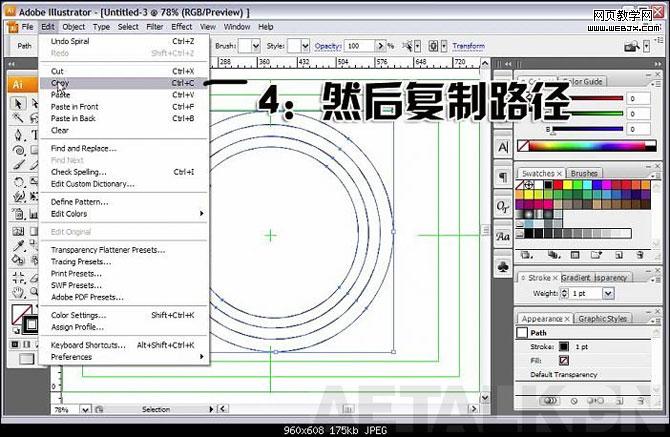Open the Symbols club dock icon
Image resolution: width=670 pixels, height=437 pixels.
point(503,267)
